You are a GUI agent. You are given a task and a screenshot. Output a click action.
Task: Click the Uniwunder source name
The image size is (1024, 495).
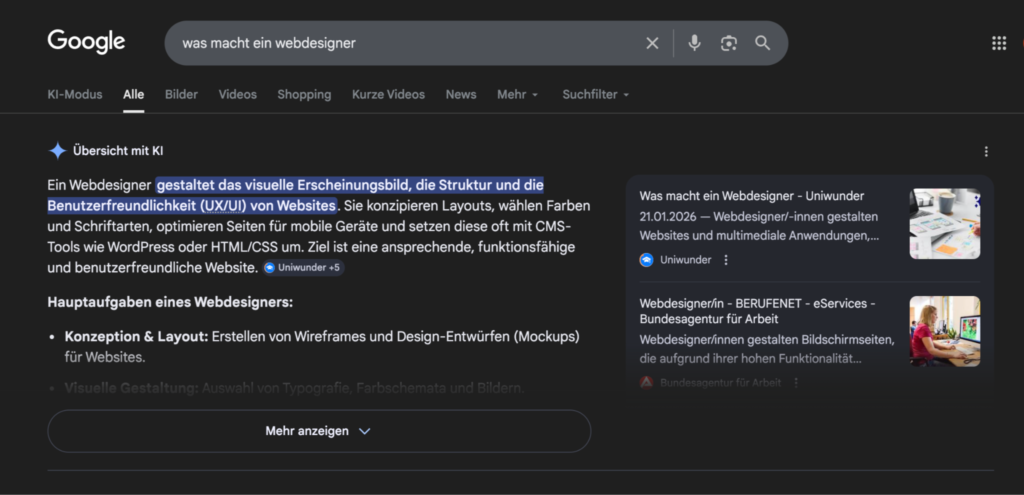click(685, 260)
